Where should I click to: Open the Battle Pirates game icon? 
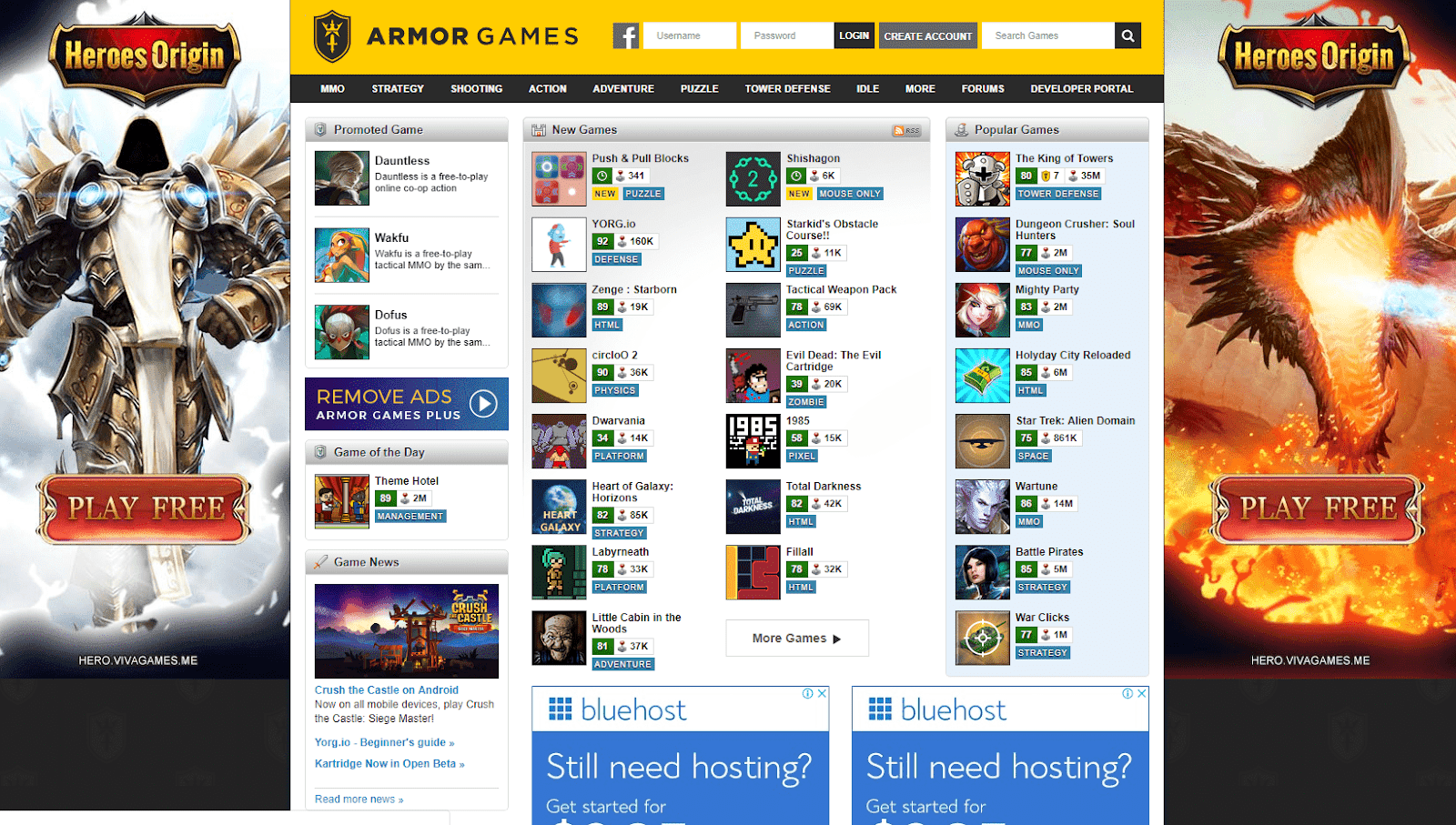[983, 572]
